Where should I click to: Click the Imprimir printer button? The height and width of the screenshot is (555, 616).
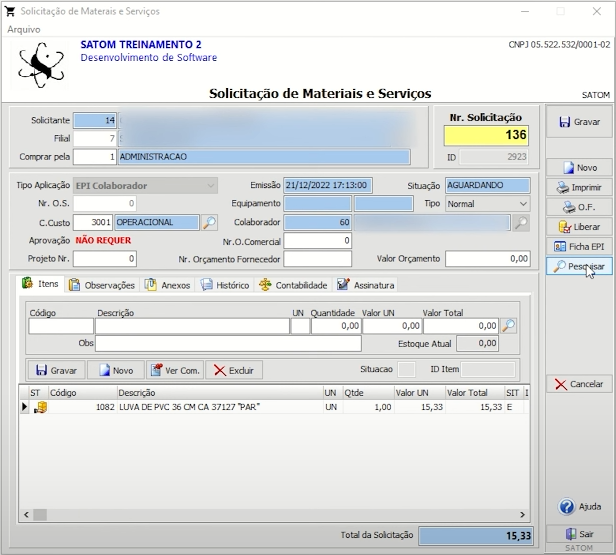click(579, 187)
